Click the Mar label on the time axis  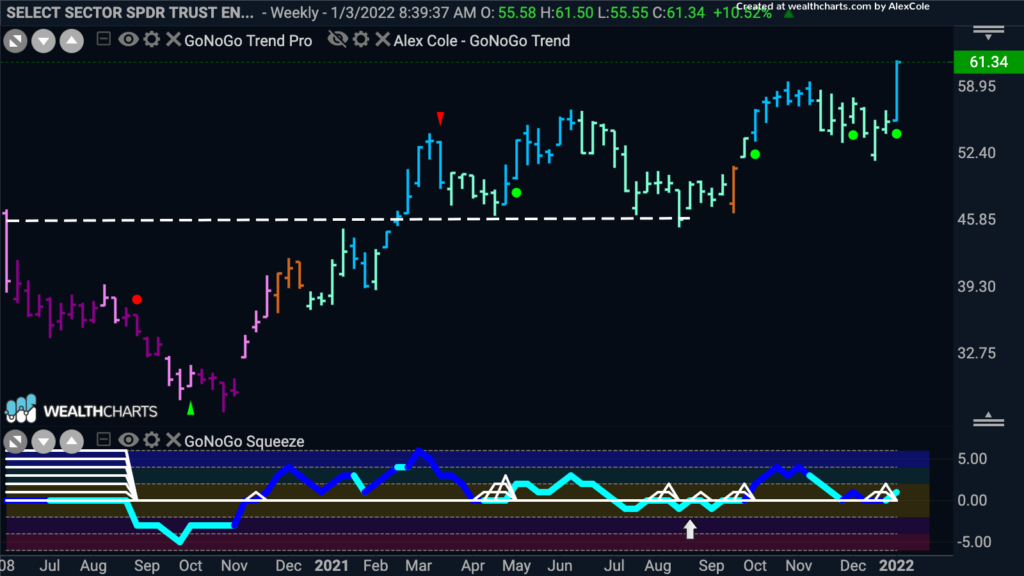419,566
